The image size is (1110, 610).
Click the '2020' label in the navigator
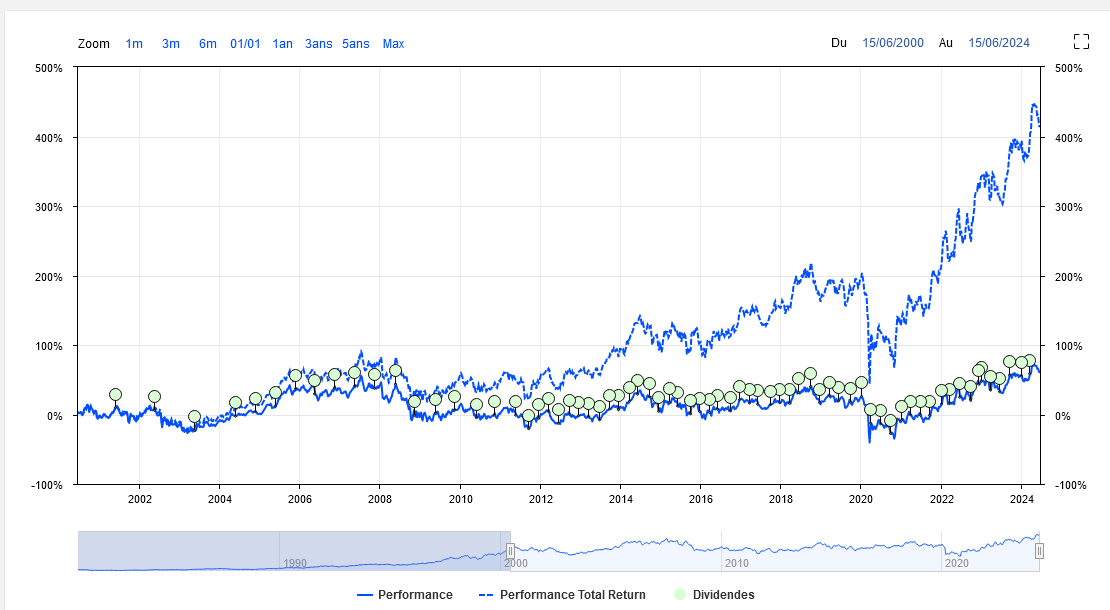click(x=956, y=563)
